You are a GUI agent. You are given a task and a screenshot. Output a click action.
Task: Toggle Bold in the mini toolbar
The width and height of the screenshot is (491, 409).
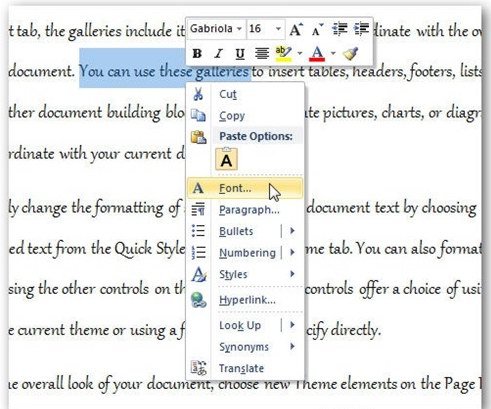(x=197, y=53)
